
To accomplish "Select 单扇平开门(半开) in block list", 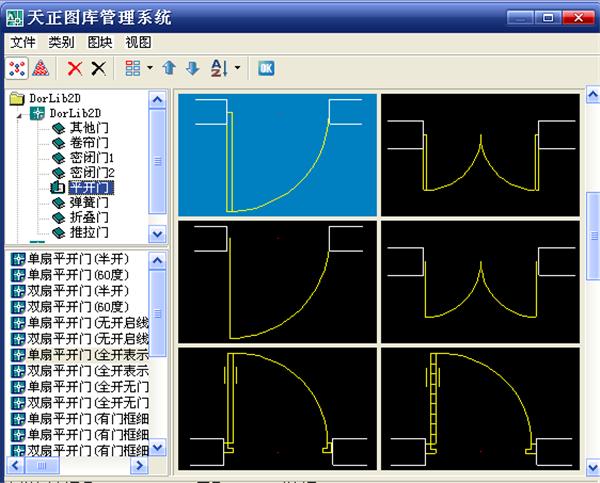I will point(76,259).
